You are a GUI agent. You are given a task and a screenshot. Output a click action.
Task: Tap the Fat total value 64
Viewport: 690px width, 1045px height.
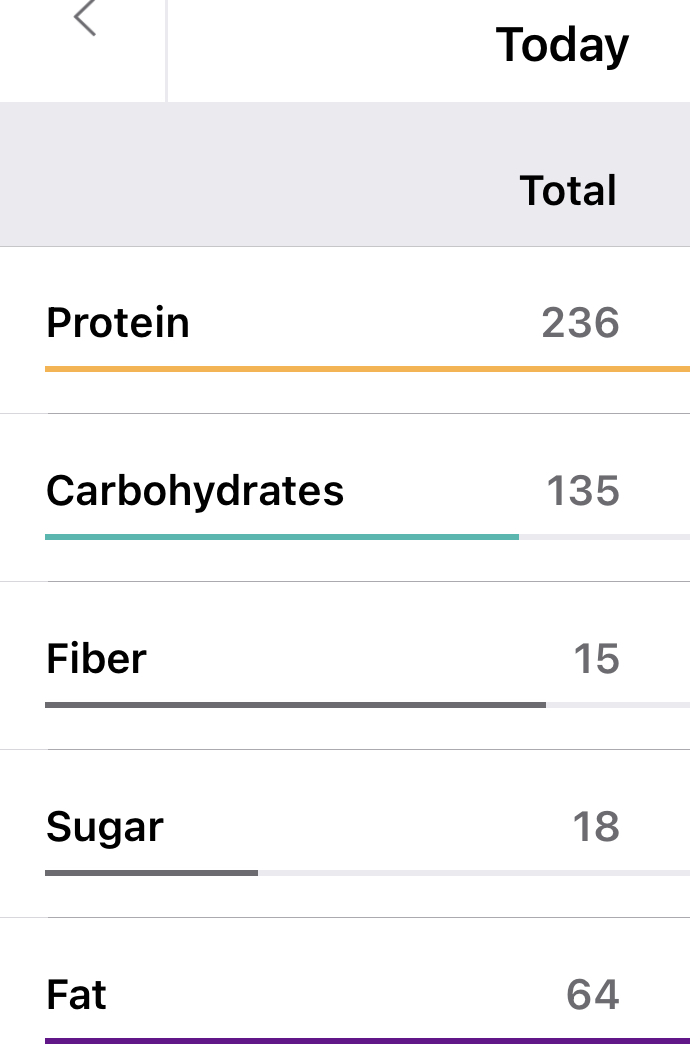click(x=593, y=995)
